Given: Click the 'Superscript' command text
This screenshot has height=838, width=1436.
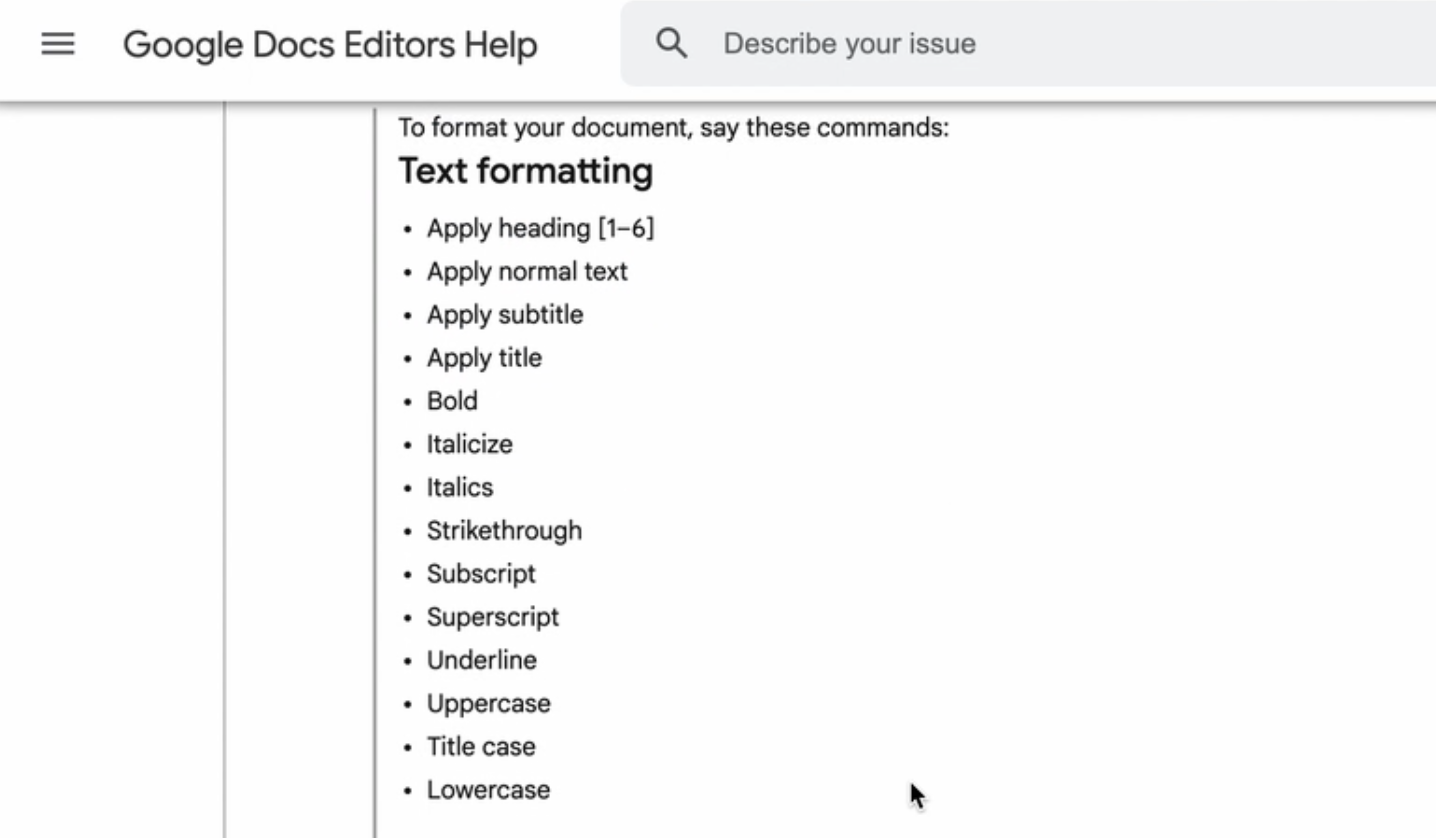Looking at the screenshot, I should coord(493,616).
